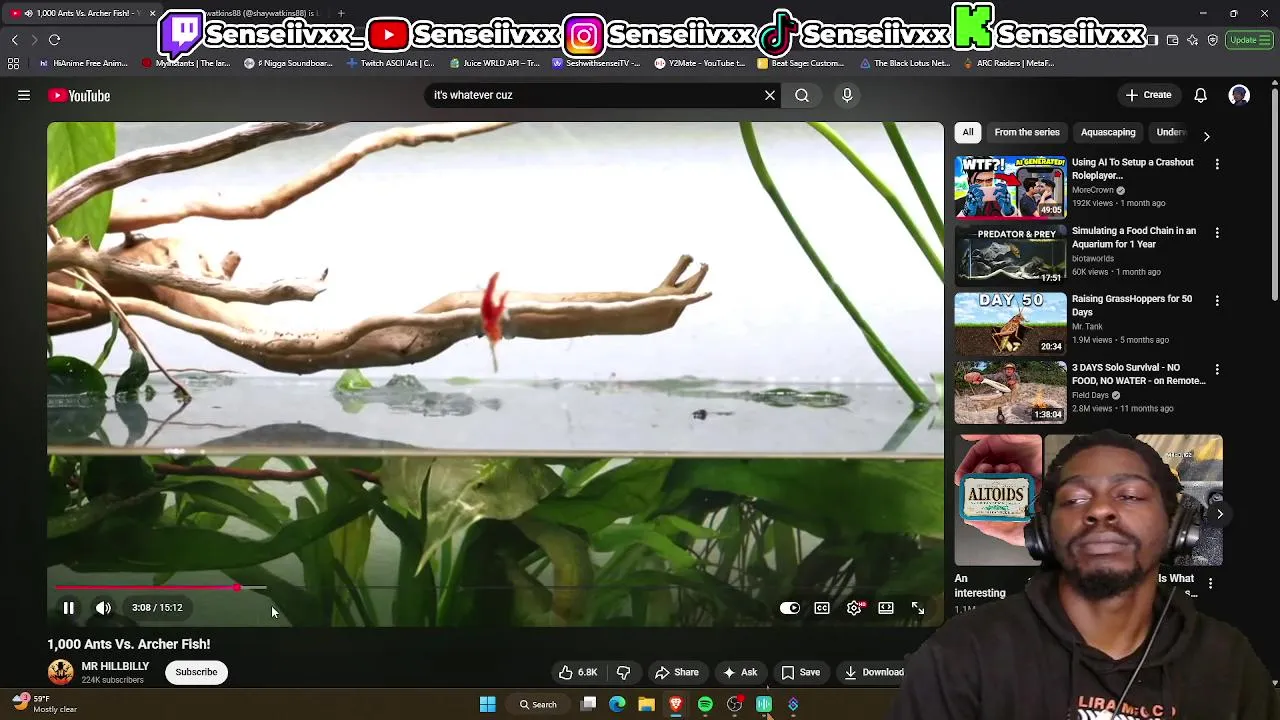Close the 1,000 Ants Vs. Archer Fish tab

(x=152, y=13)
